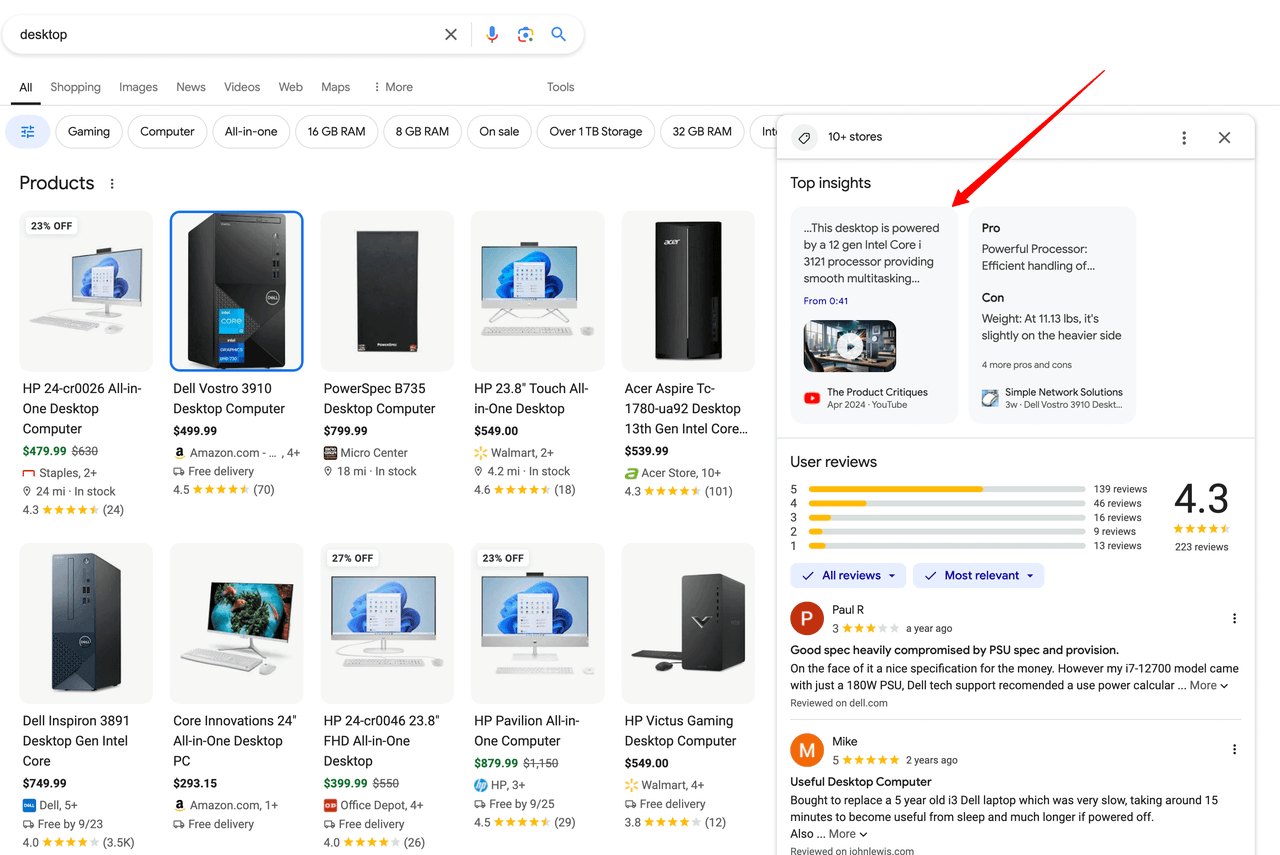Open the PowerSpec B735 product image
The image size is (1280, 855).
click(x=387, y=291)
